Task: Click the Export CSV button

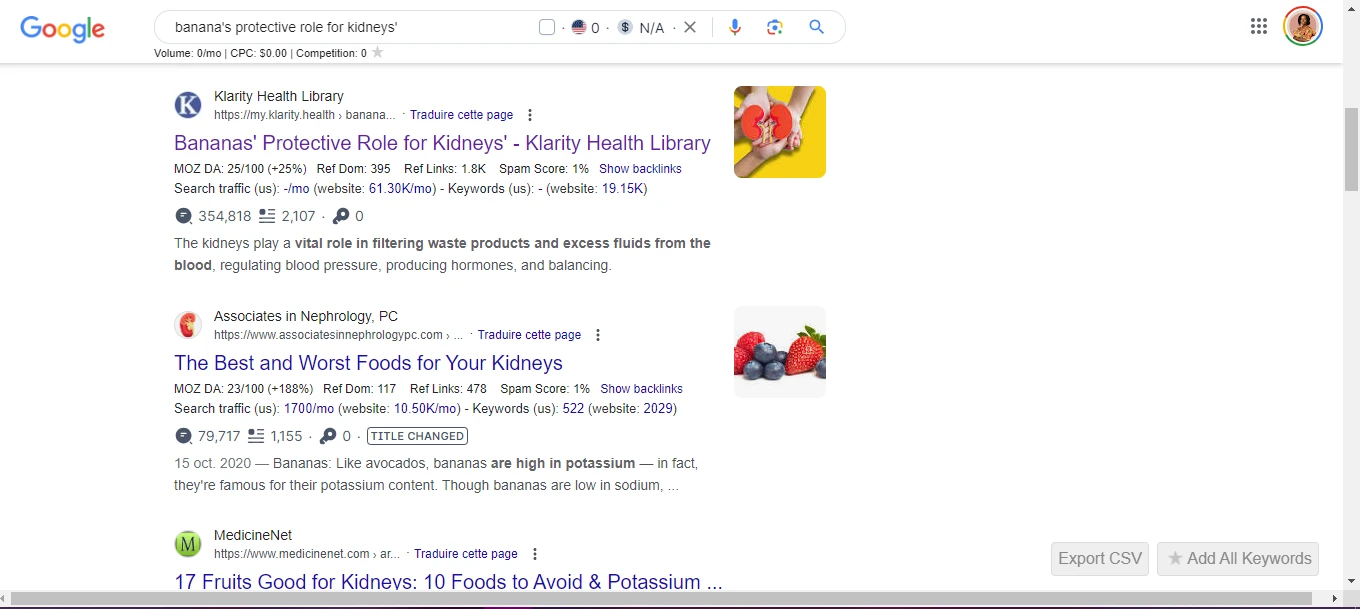Action: point(1100,559)
